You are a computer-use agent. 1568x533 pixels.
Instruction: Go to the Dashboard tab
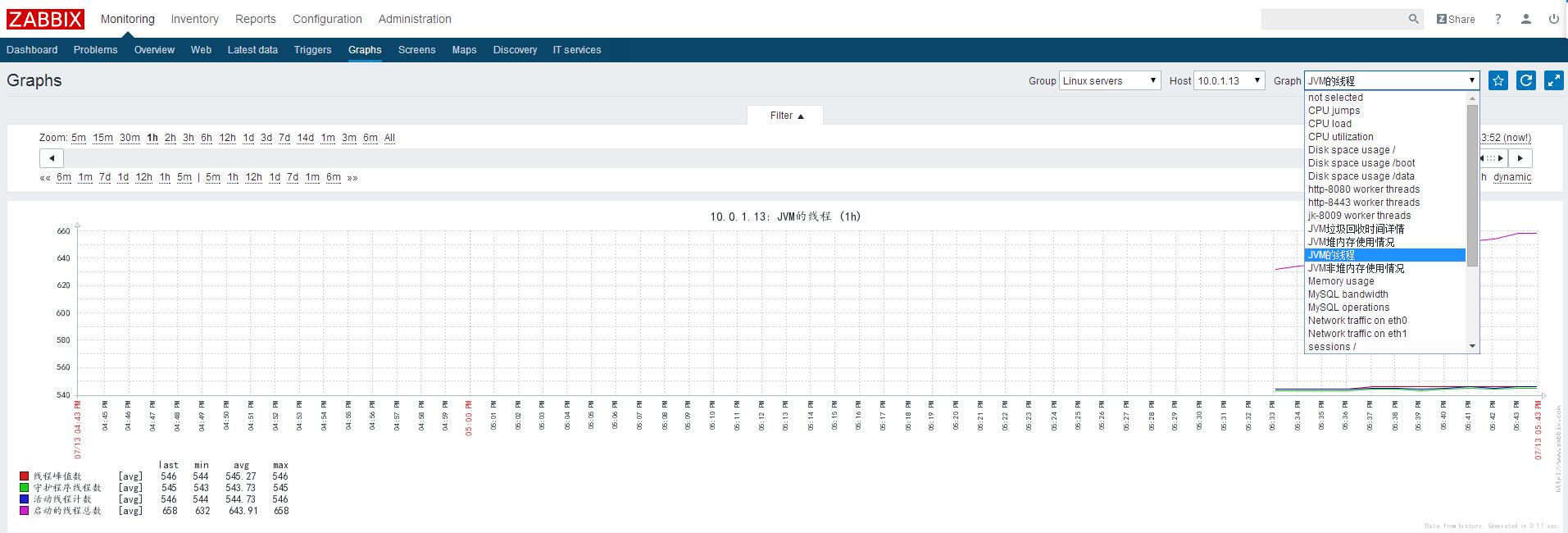click(32, 50)
